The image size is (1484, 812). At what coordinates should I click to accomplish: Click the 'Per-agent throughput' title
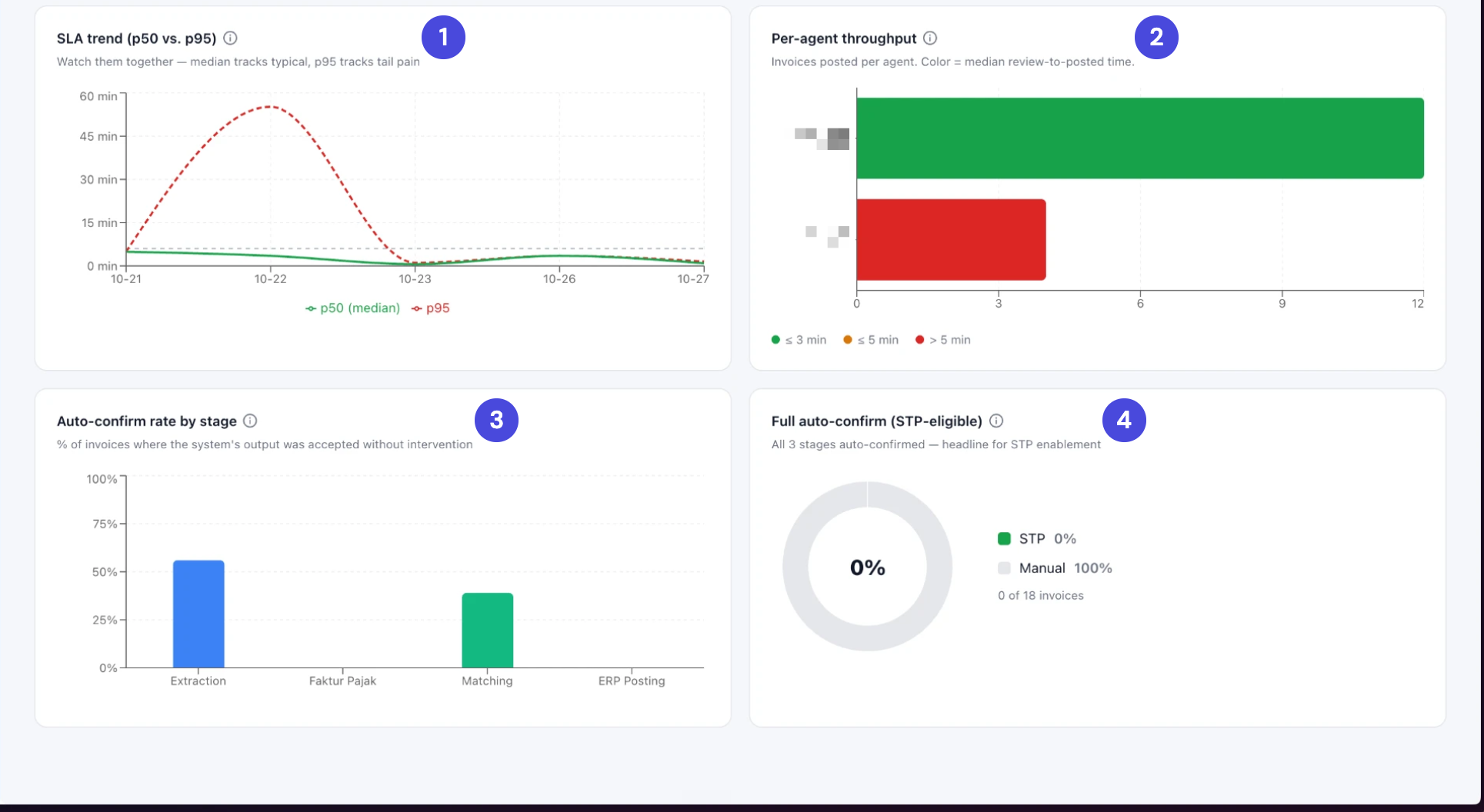pyautogui.click(x=844, y=38)
